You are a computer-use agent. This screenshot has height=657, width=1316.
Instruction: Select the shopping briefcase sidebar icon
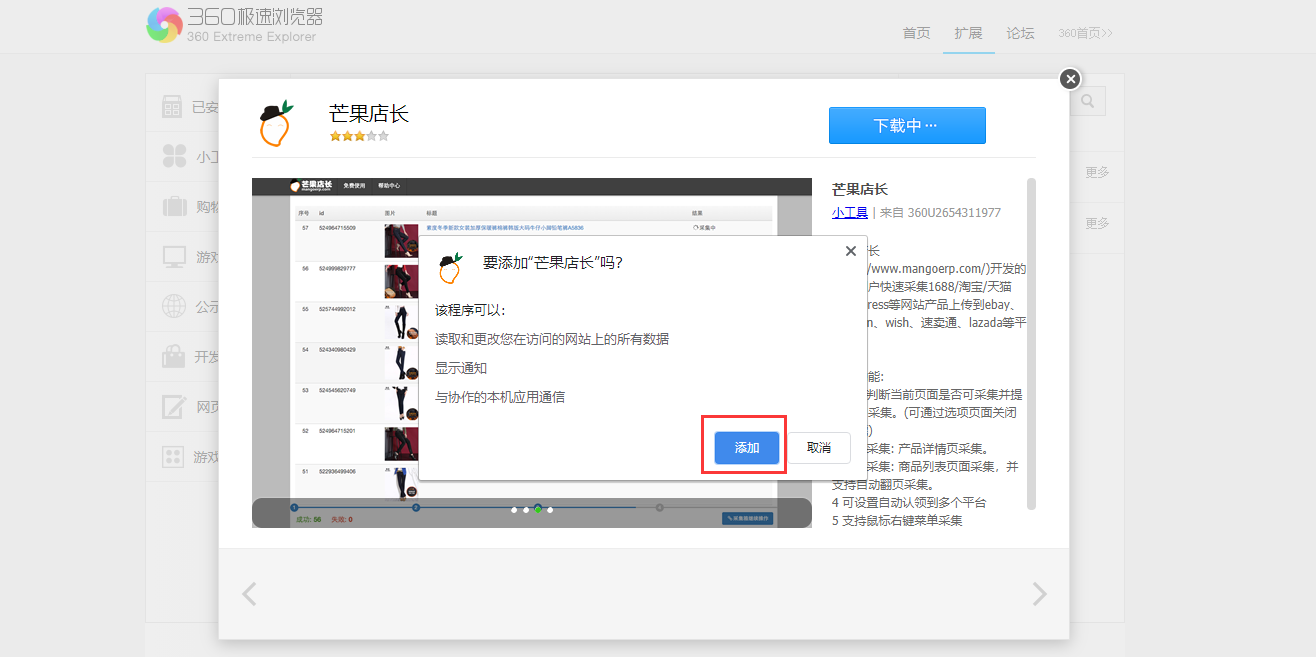point(174,207)
